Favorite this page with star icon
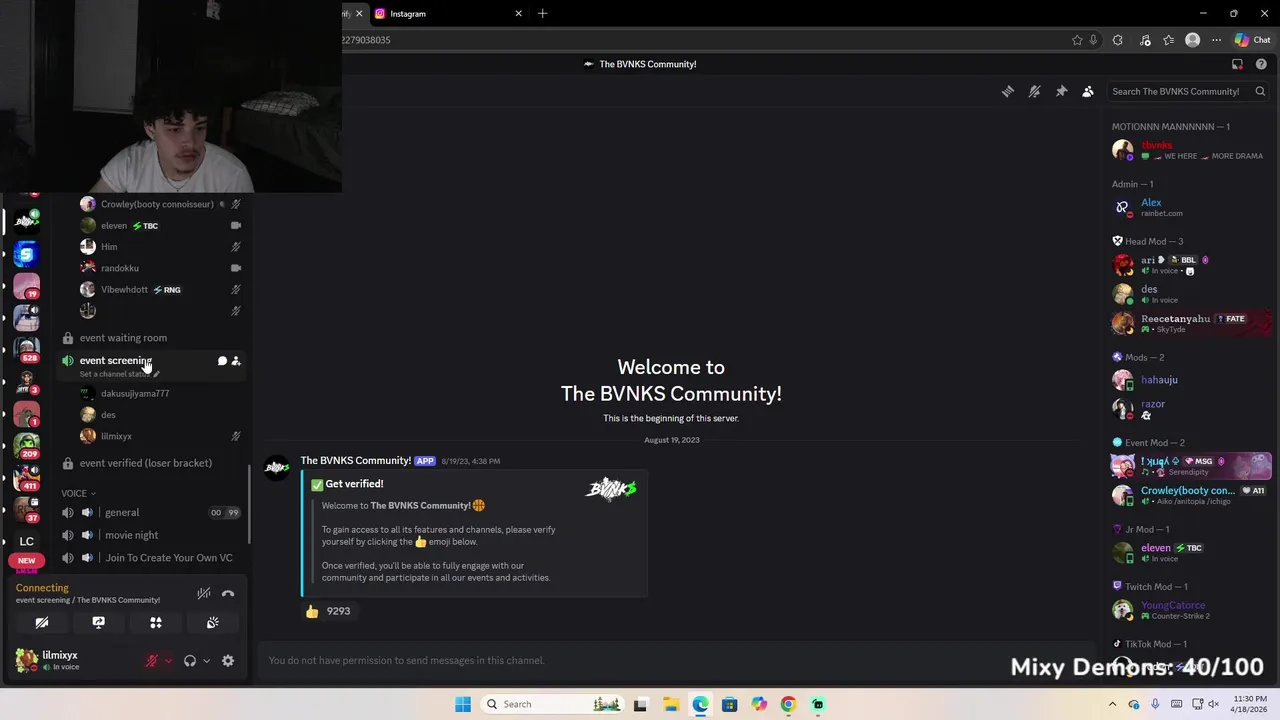Screen dimensions: 1280x720 (x=1077, y=40)
